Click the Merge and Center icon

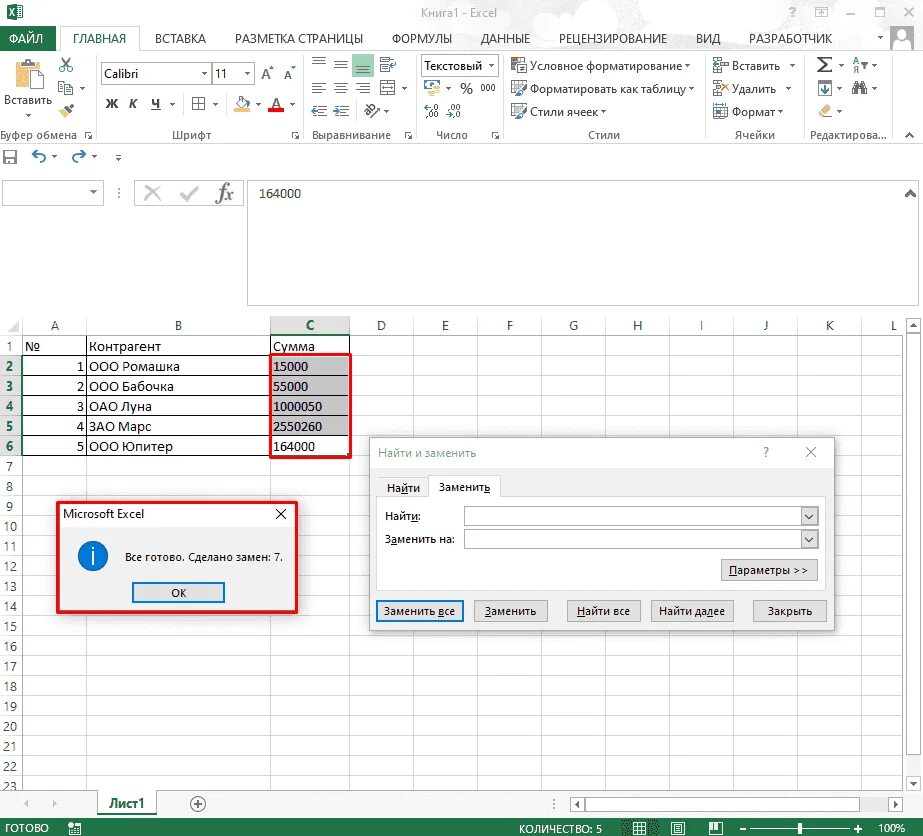pos(387,88)
